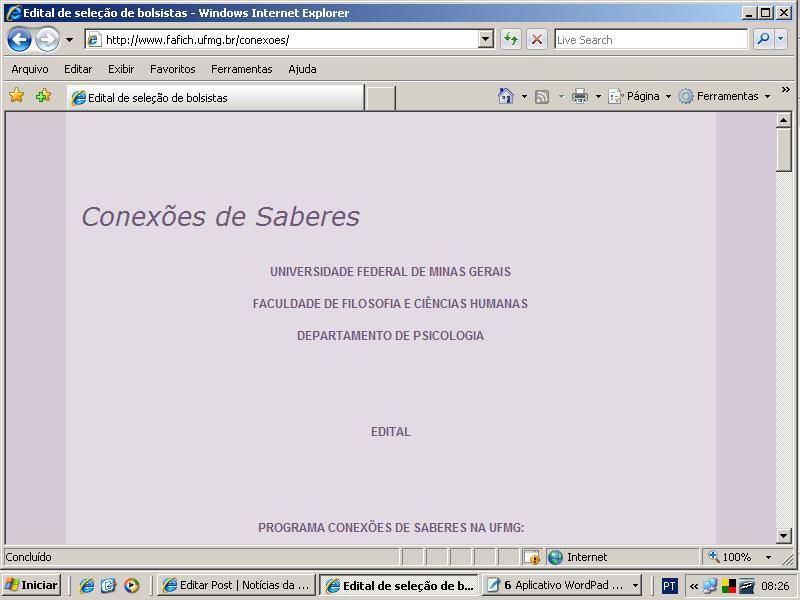The height and width of the screenshot is (600, 800).
Task: Stop loading with the red X icon
Action: [x=537, y=39]
